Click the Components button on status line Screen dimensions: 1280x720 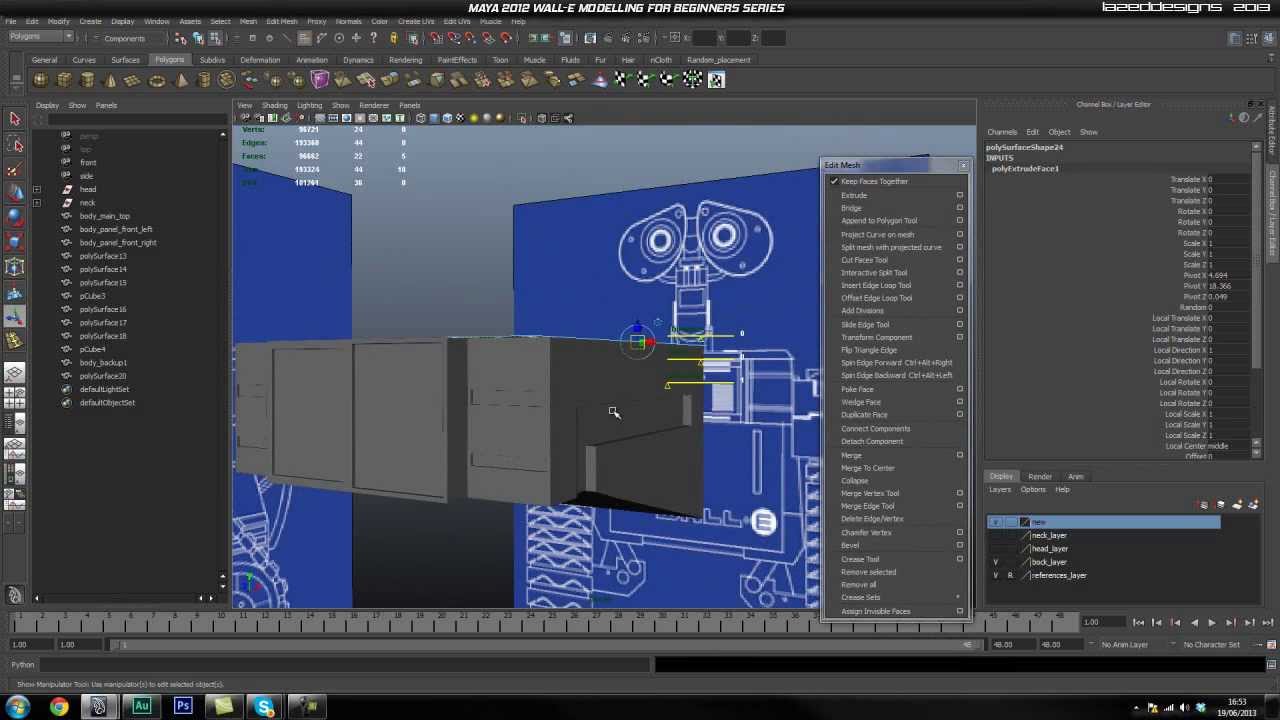click(125, 38)
